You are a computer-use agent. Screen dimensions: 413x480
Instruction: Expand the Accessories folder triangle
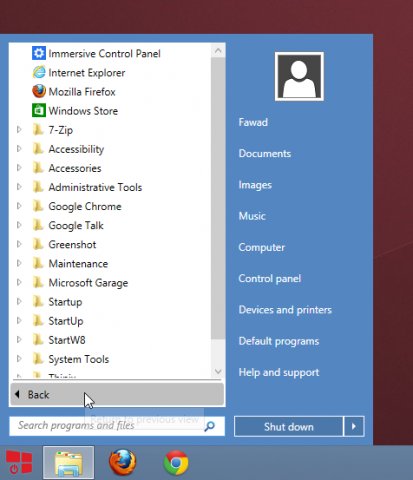click(x=19, y=168)
